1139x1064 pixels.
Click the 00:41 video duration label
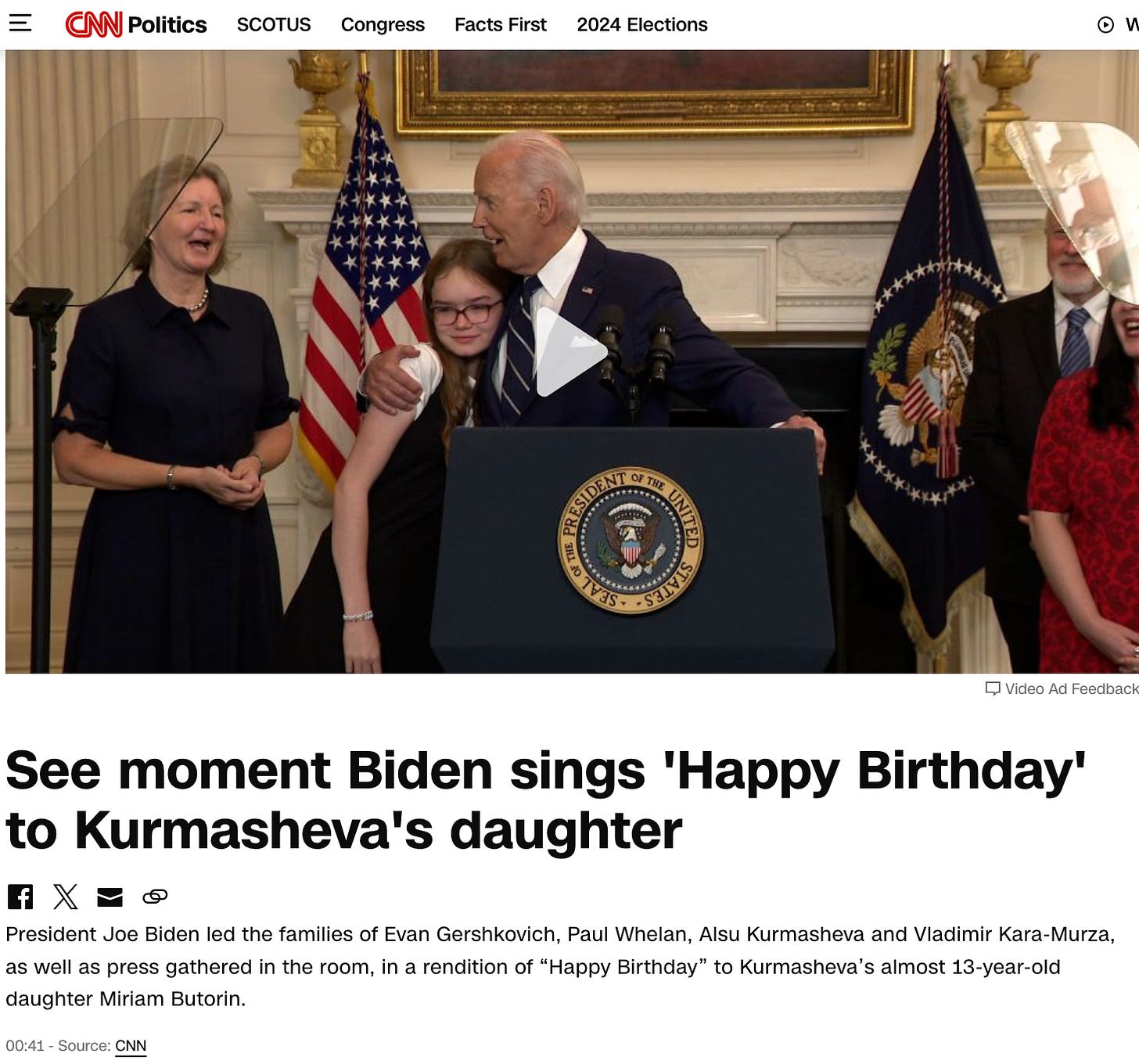click(x=24, y=1046)
